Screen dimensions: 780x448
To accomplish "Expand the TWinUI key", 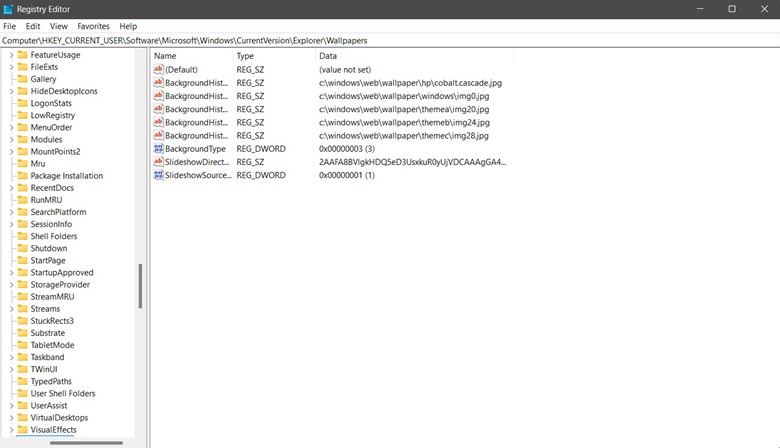I will 11,369.
